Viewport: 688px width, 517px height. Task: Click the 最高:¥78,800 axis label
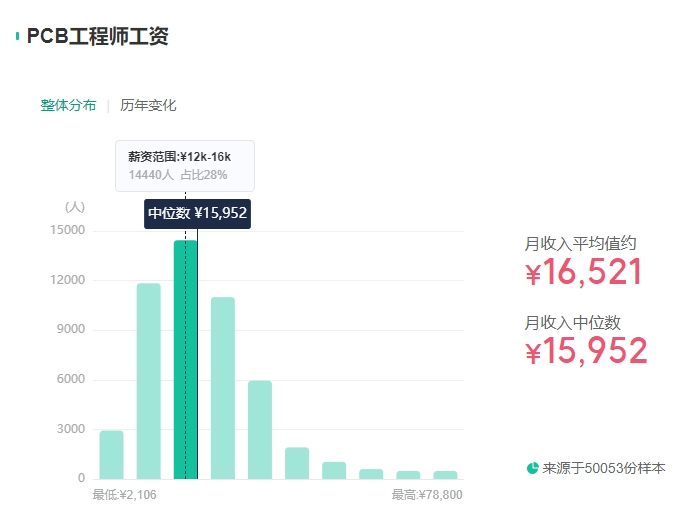(427, 495)
